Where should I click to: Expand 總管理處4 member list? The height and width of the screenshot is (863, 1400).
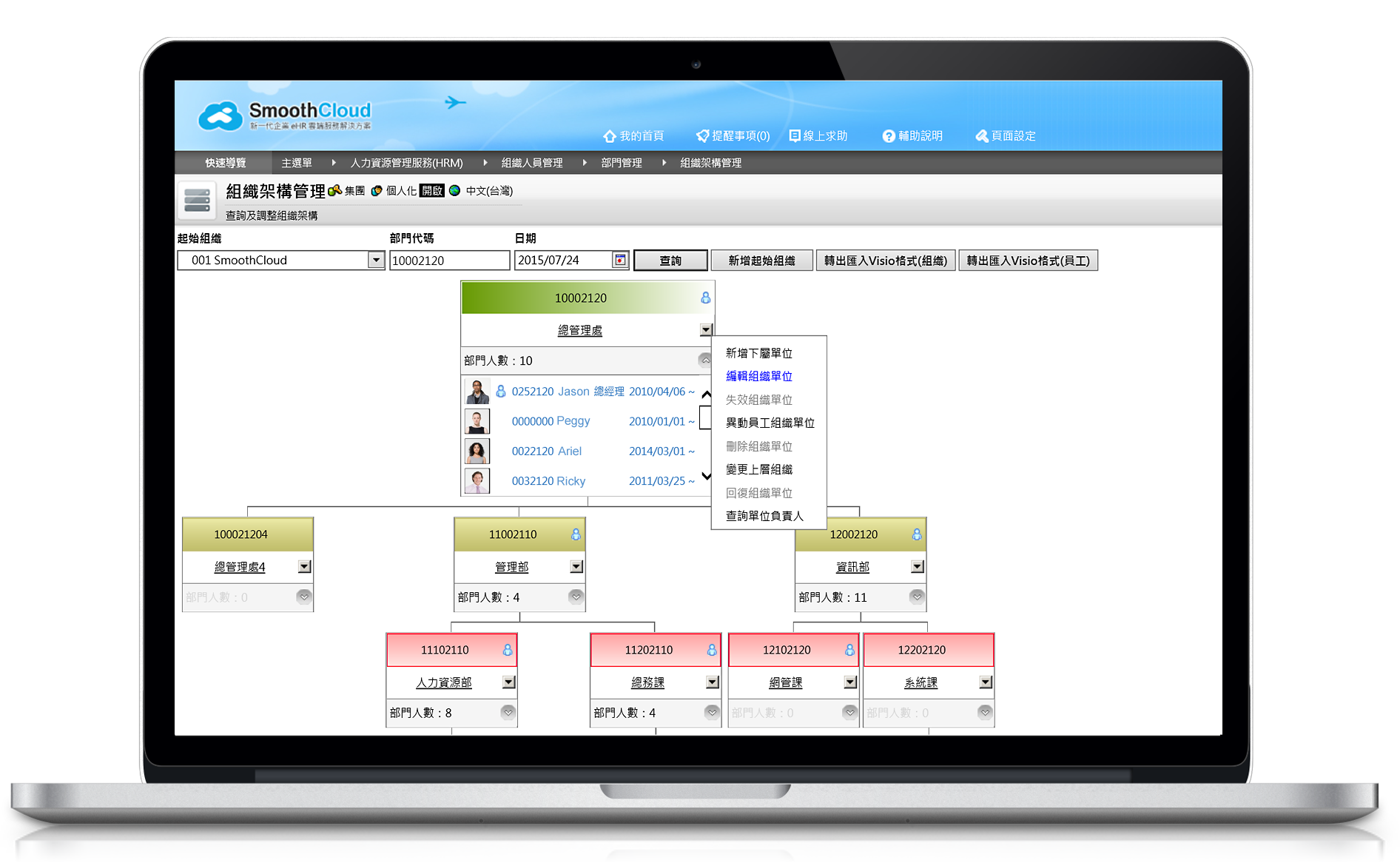tap(304, 597)
